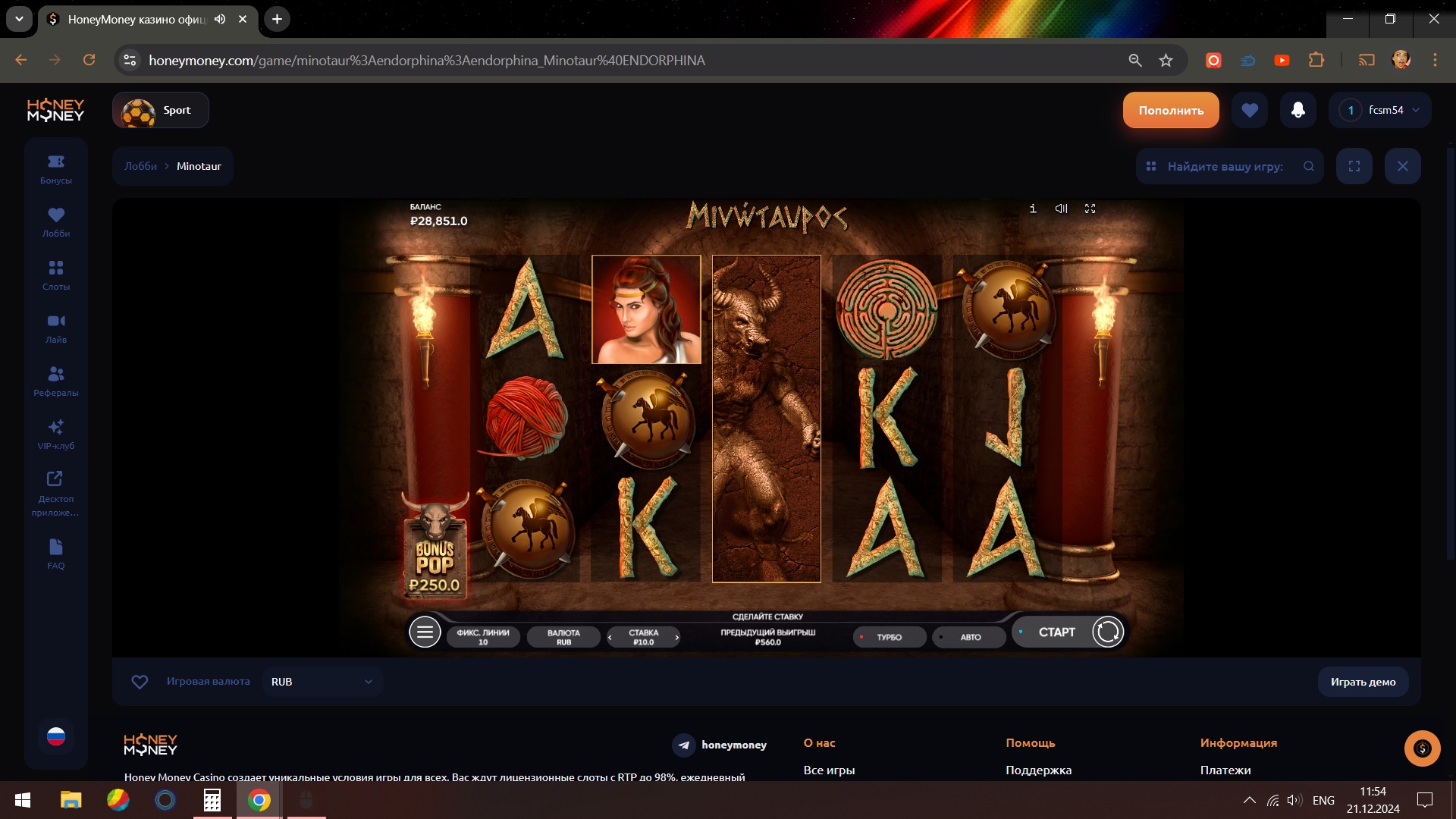This screenshot has height=819, width=1456.
Task: Toggle site fullscreen game view
Action: [x=1354, y=166]
